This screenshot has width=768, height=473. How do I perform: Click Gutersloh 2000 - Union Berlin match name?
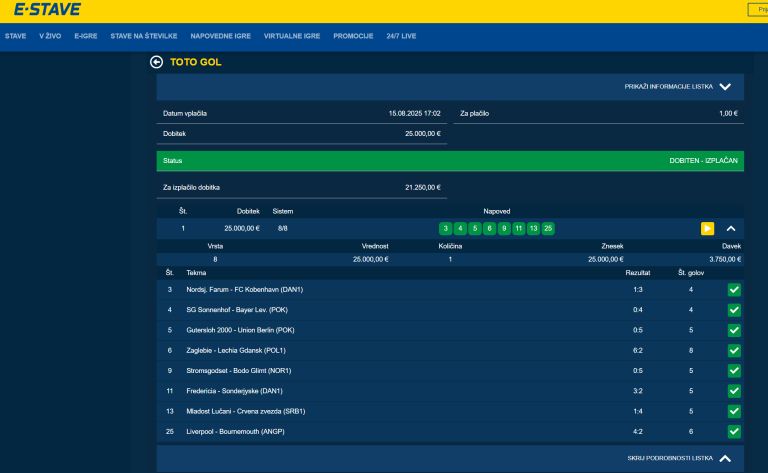tap(240, 331)
